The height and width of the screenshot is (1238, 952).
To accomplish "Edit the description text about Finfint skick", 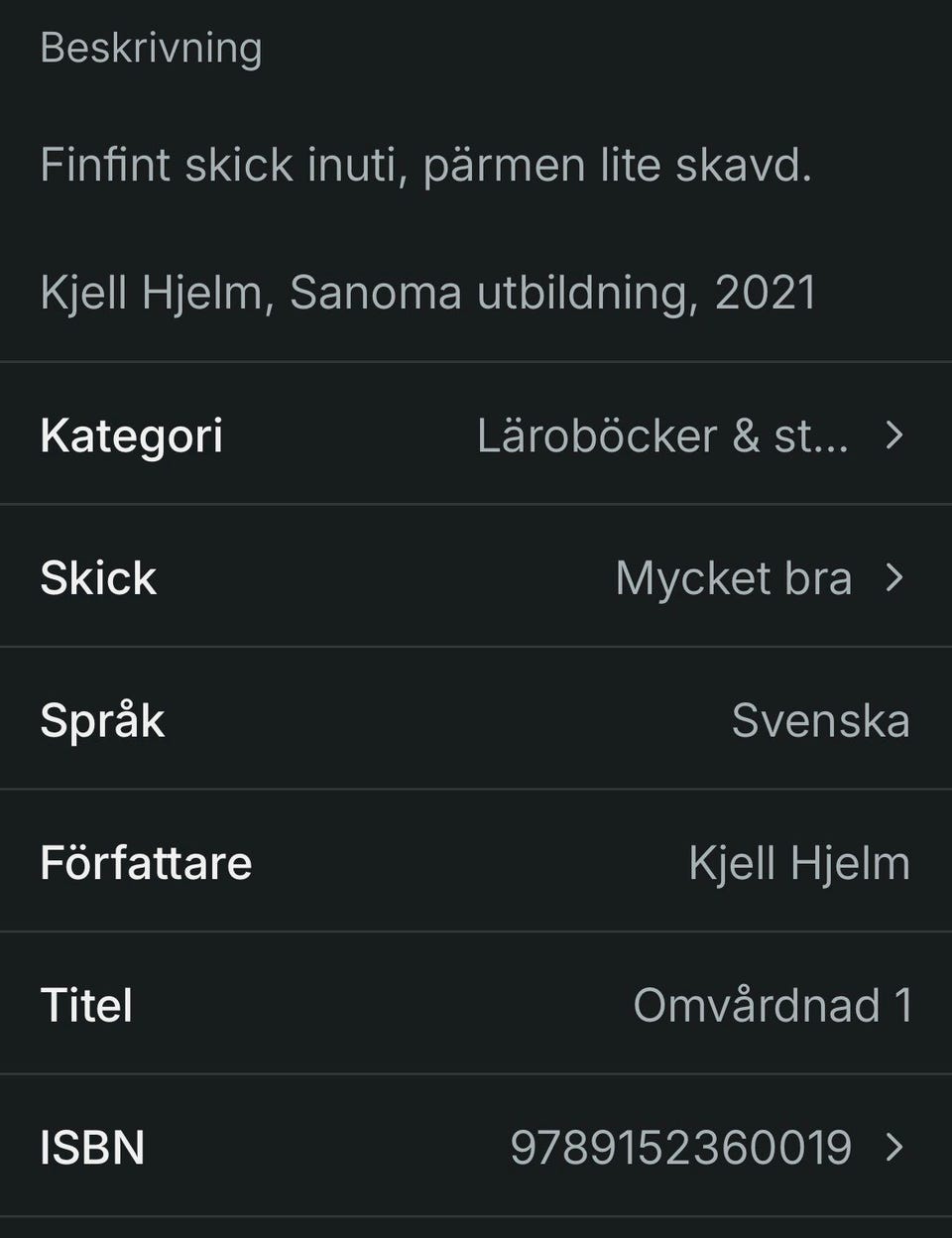I will (426, 165).
